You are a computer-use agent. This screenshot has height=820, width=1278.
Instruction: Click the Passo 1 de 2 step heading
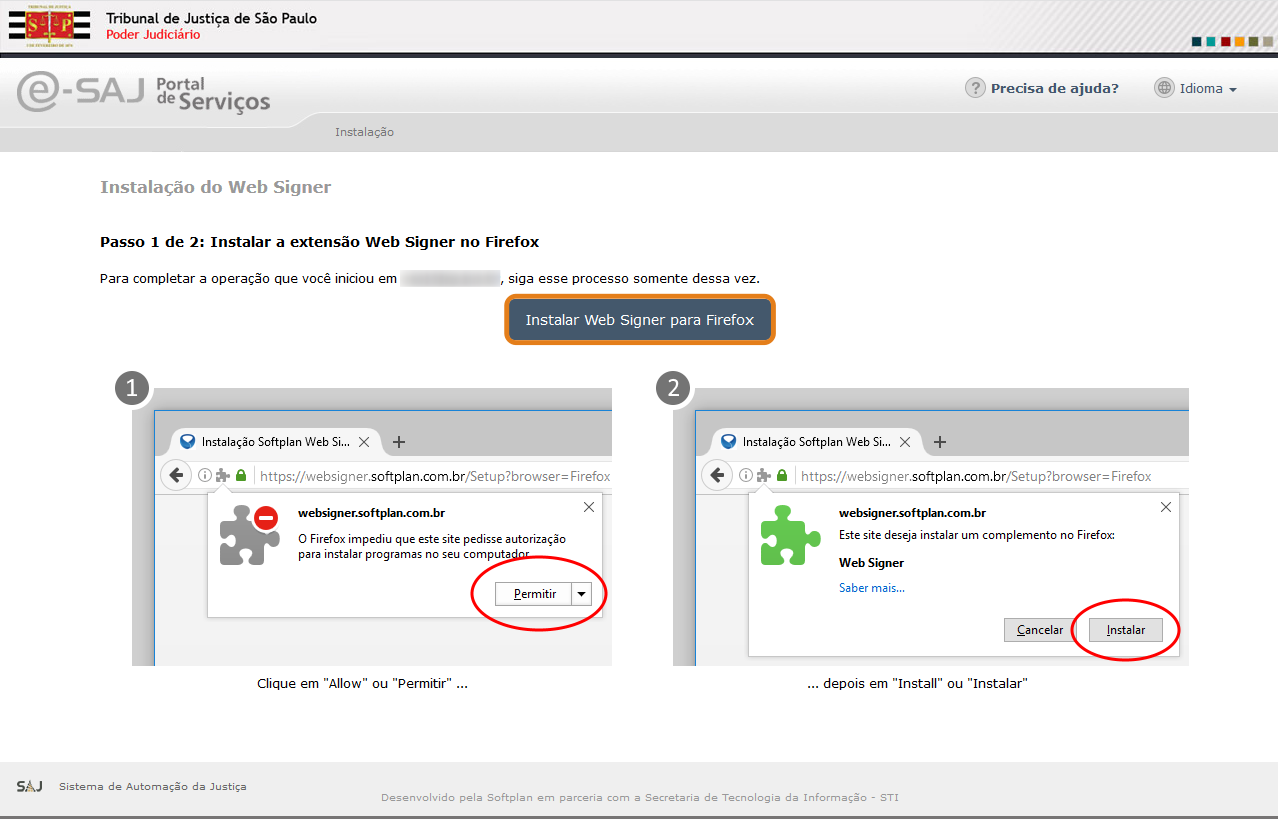click(320, 242)
